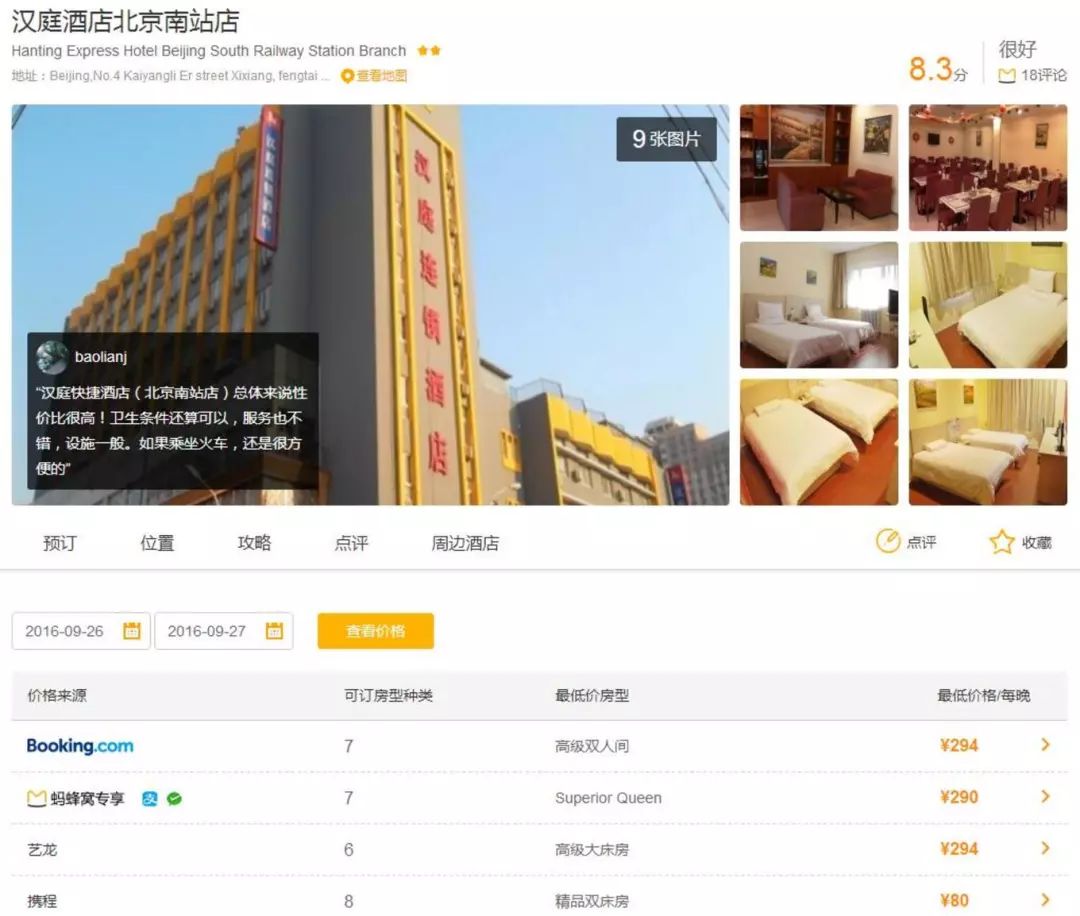
Task: Expand the 艺龙 ¥294 row arrow
Action: point(1046,848)
